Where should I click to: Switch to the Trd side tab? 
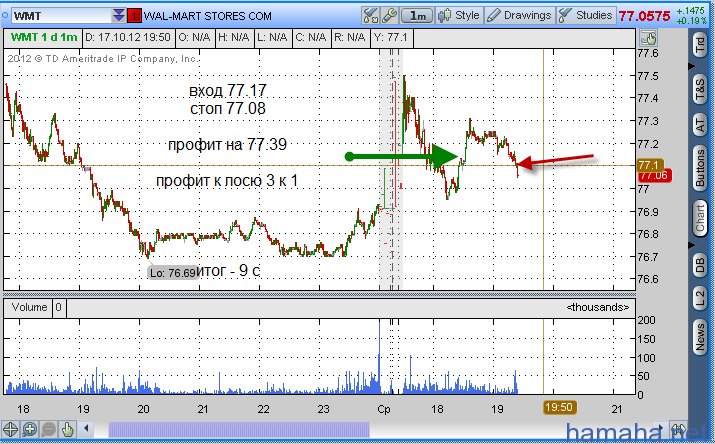699,45
